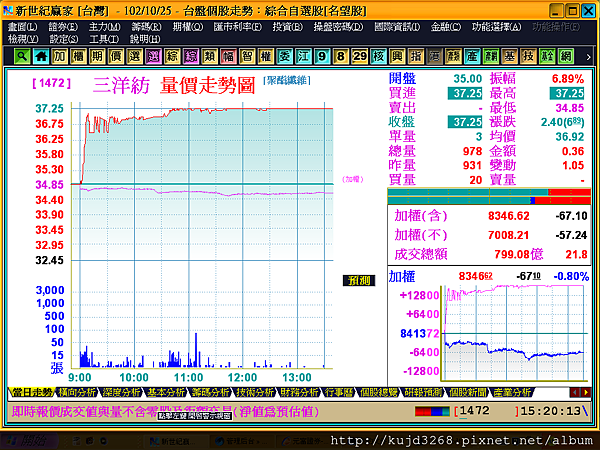Viewport: 600px width, 450px height.
Task: Click the 權 toolbar icon
Action: 266,57
